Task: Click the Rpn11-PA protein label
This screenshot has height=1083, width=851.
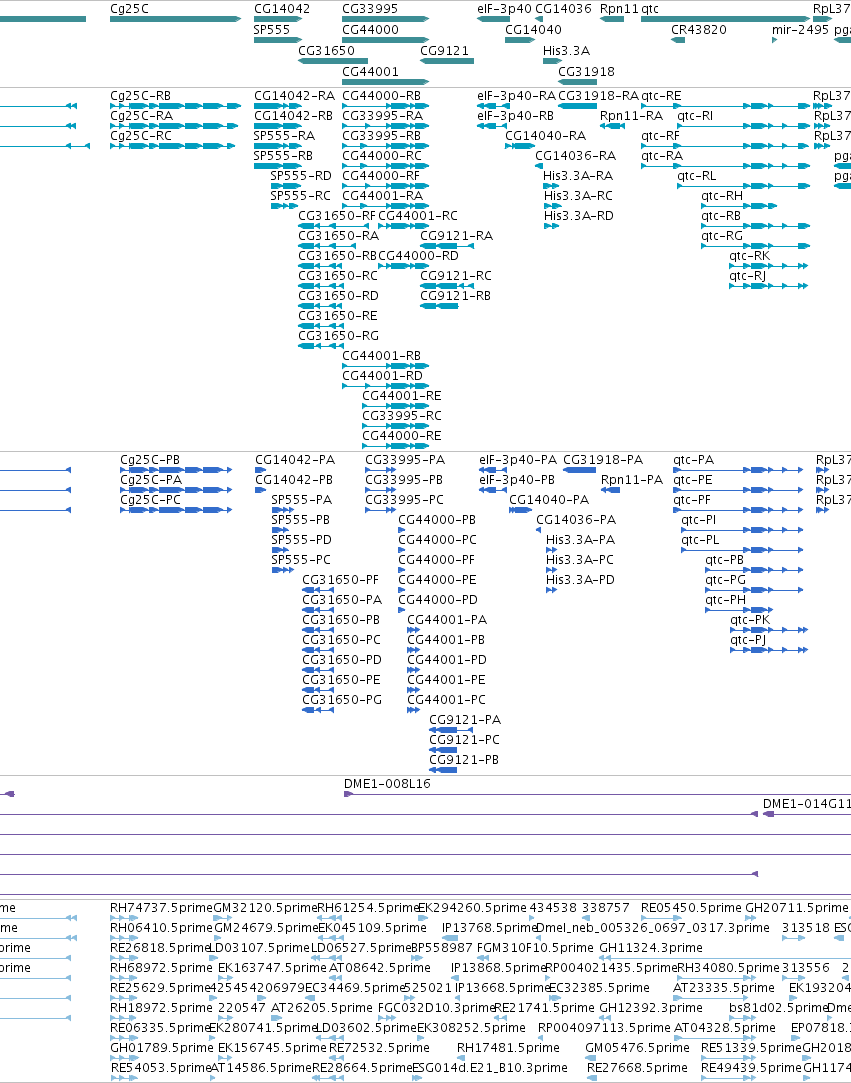Action: pyautogui.click(x=632, y=479)
